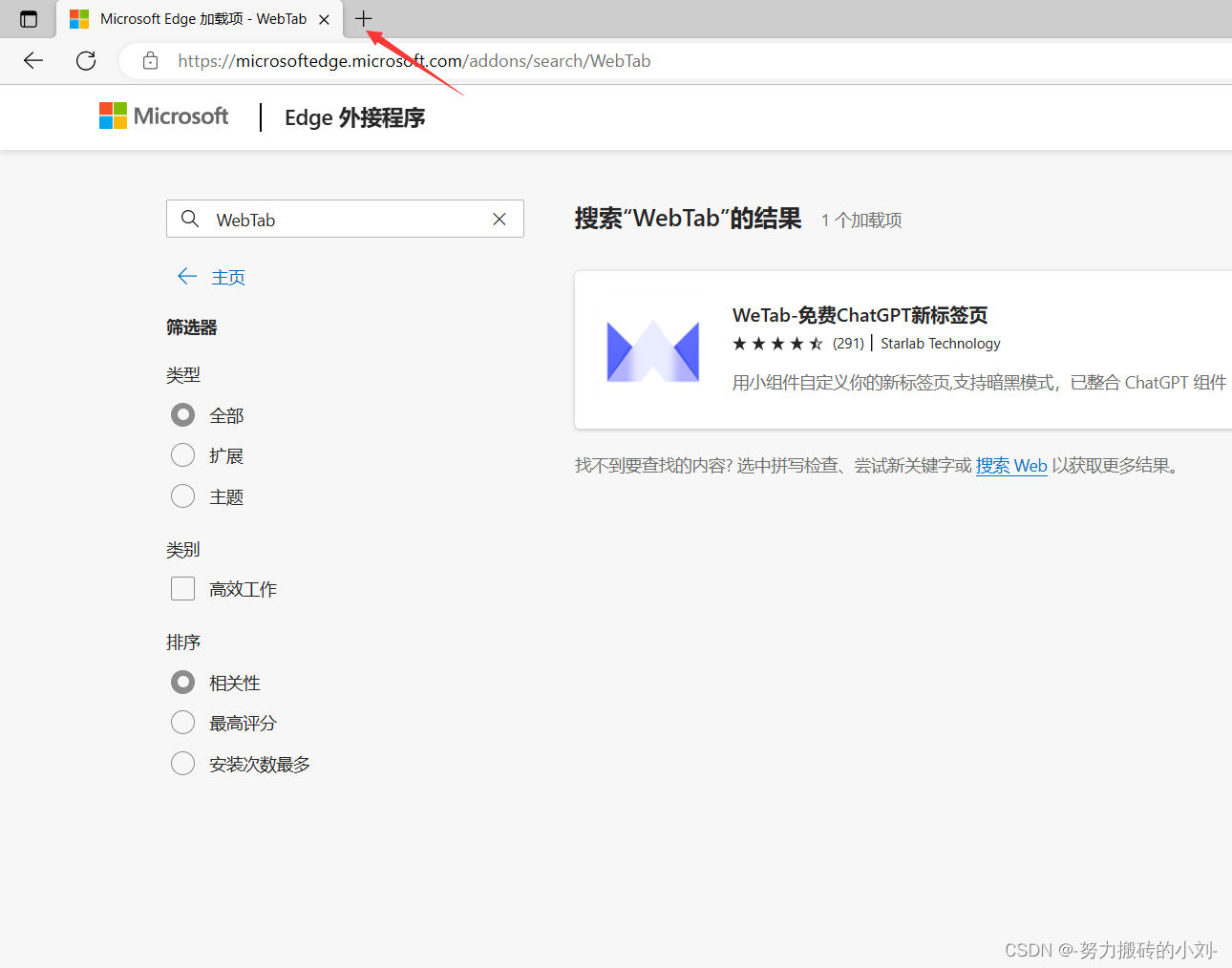Select 最高评分 sort radio button
Screen dimensions: 1232x968
coord(182,722)
